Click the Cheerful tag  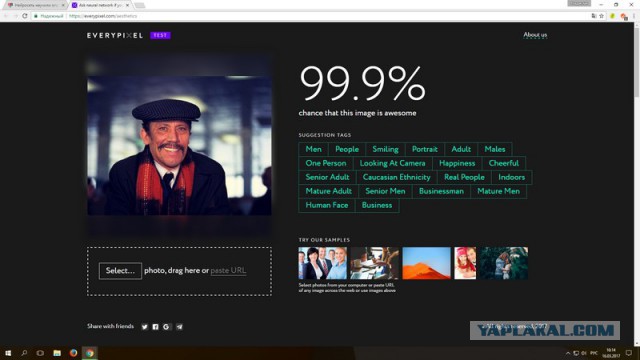tap(504, 163)
